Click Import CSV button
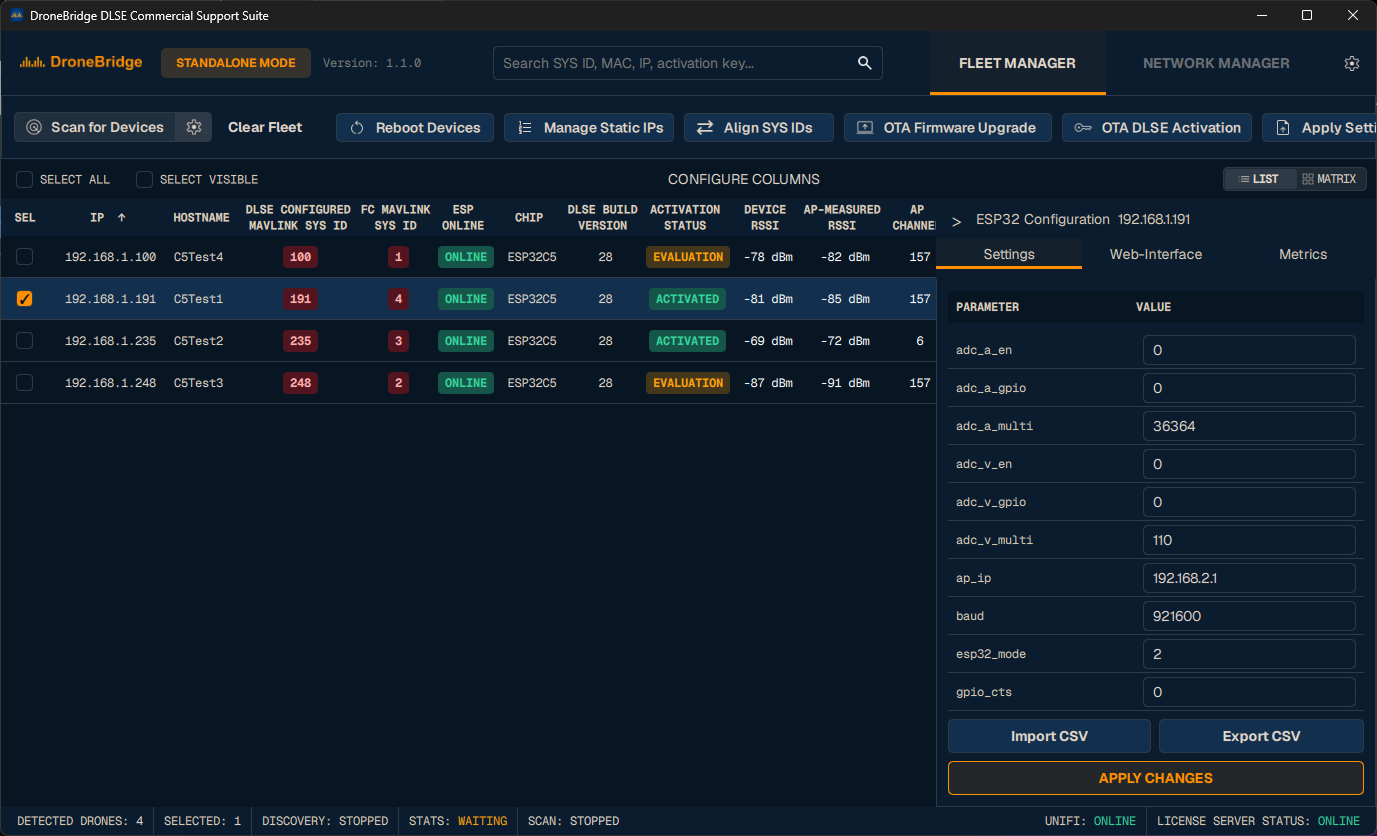The image size is (1377, 836). tap(1049, 736)
